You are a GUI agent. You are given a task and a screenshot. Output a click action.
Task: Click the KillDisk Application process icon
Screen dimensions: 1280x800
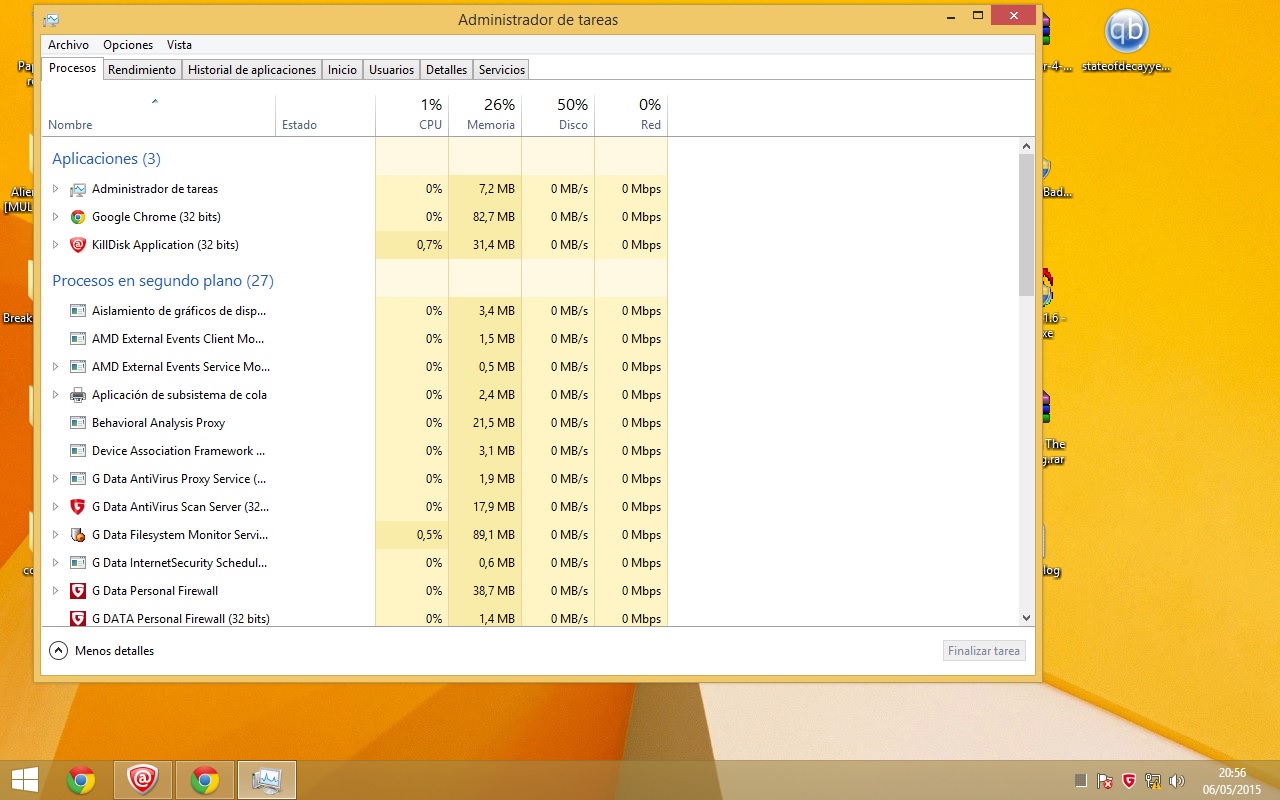click(78, 245)
